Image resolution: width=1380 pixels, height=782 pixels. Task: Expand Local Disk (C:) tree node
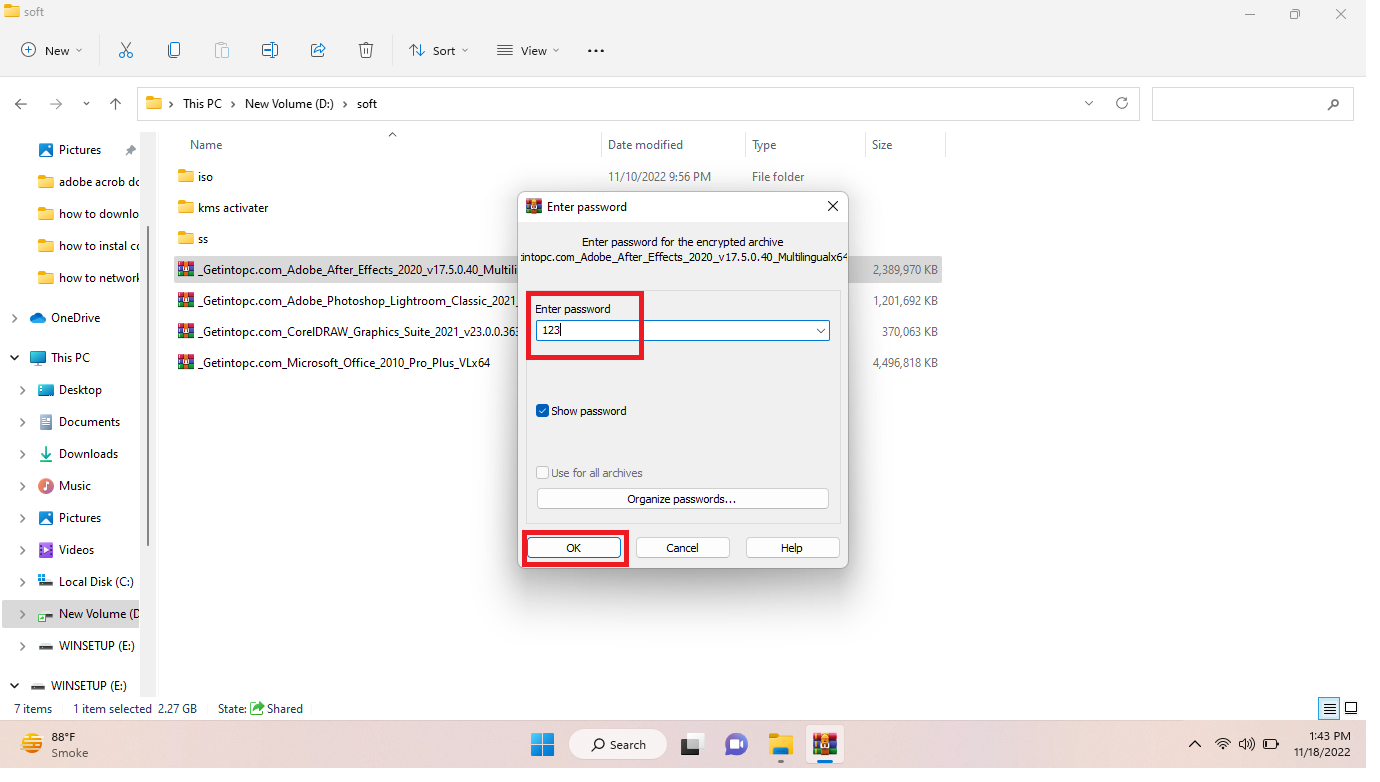tap(22, 582)
